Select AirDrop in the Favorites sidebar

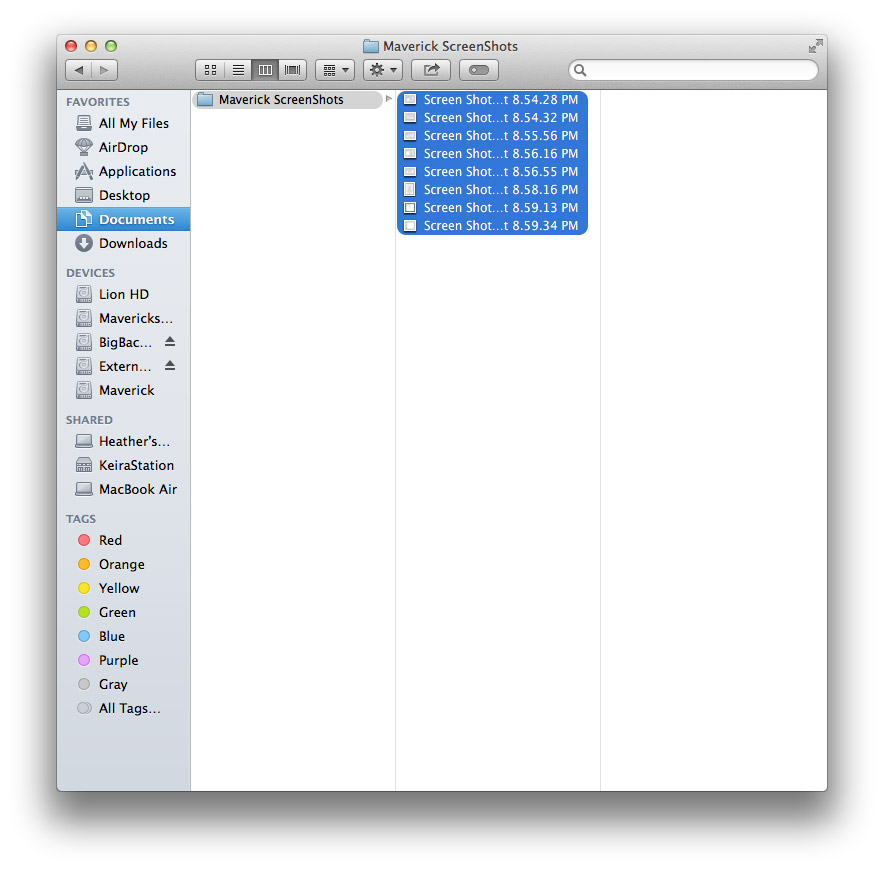point(123,147)
